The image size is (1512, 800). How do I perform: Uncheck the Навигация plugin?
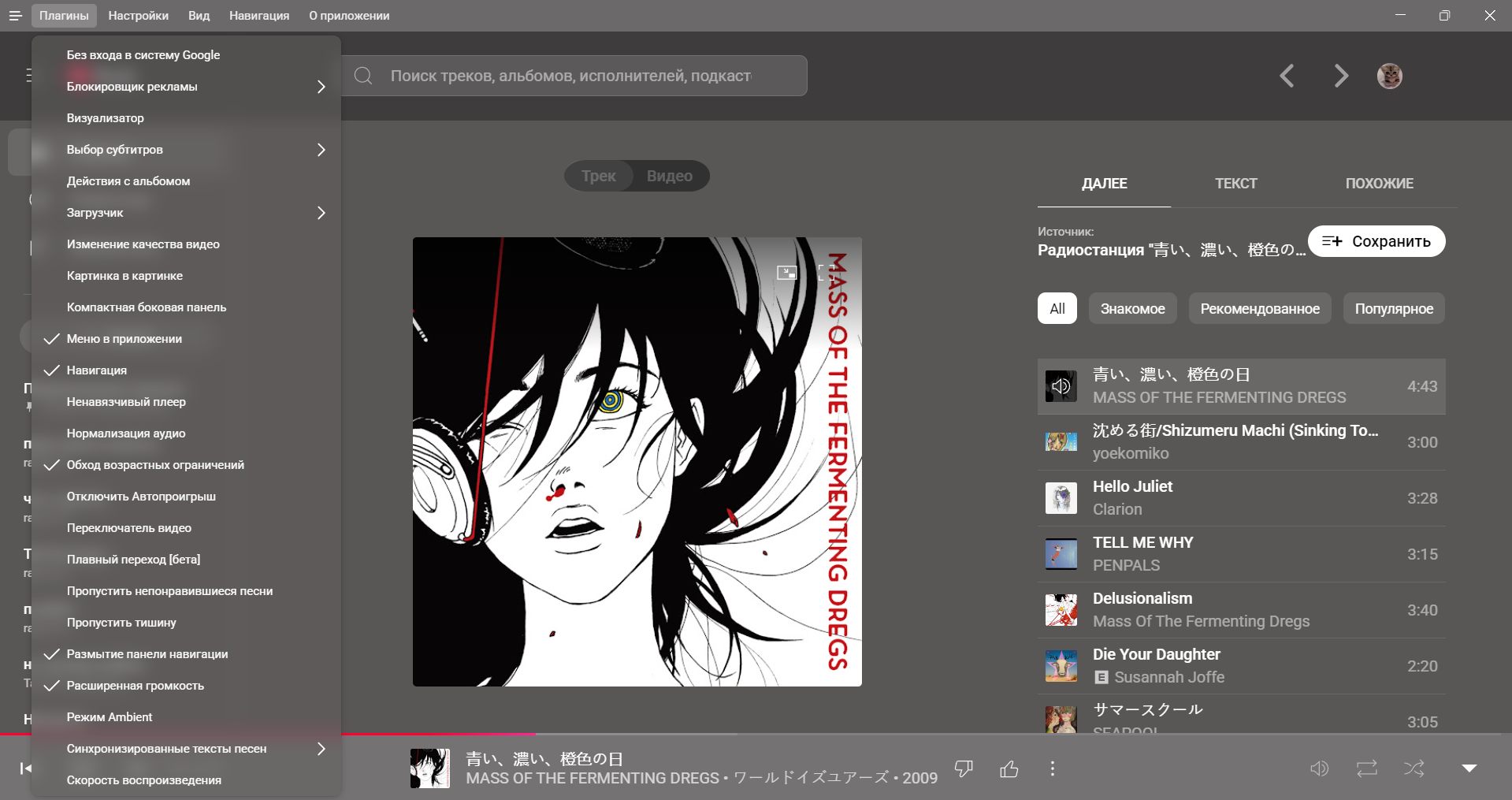click(x=186, y=370)
